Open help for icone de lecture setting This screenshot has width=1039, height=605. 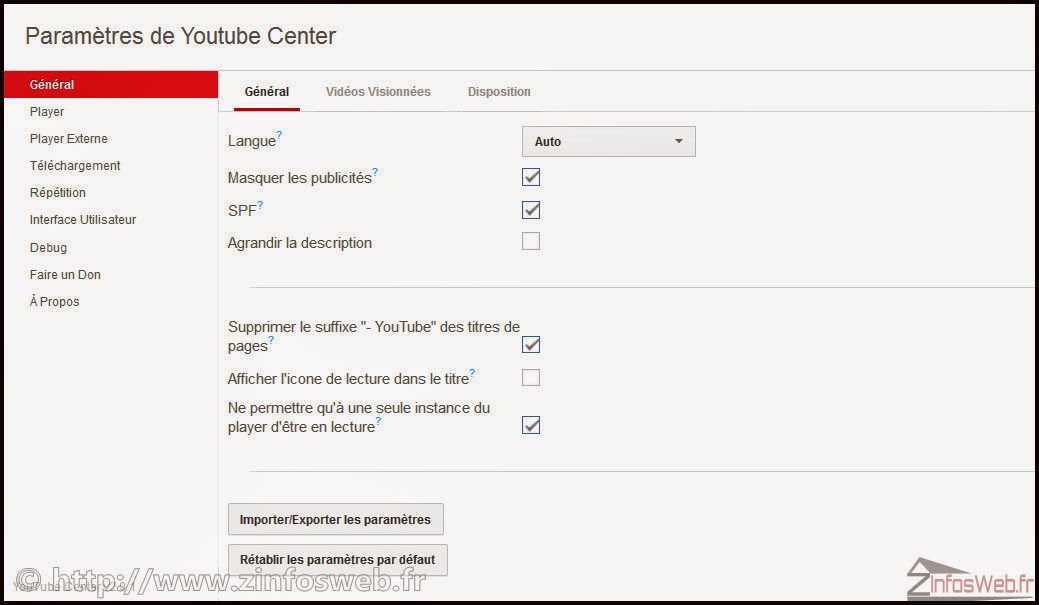pos(474,372)
